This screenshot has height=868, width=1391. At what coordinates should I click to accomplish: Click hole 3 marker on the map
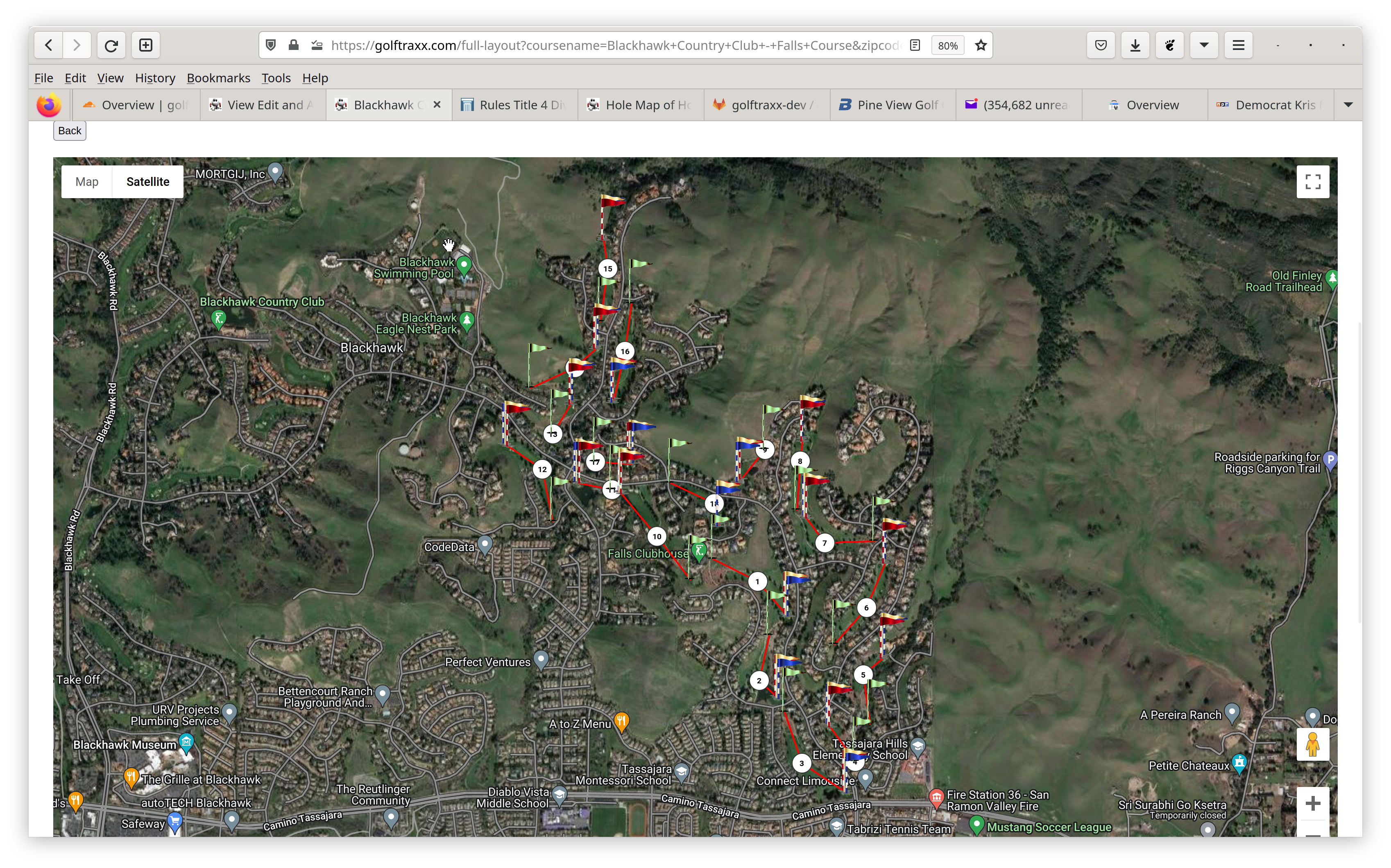click(x=802, y=763)
